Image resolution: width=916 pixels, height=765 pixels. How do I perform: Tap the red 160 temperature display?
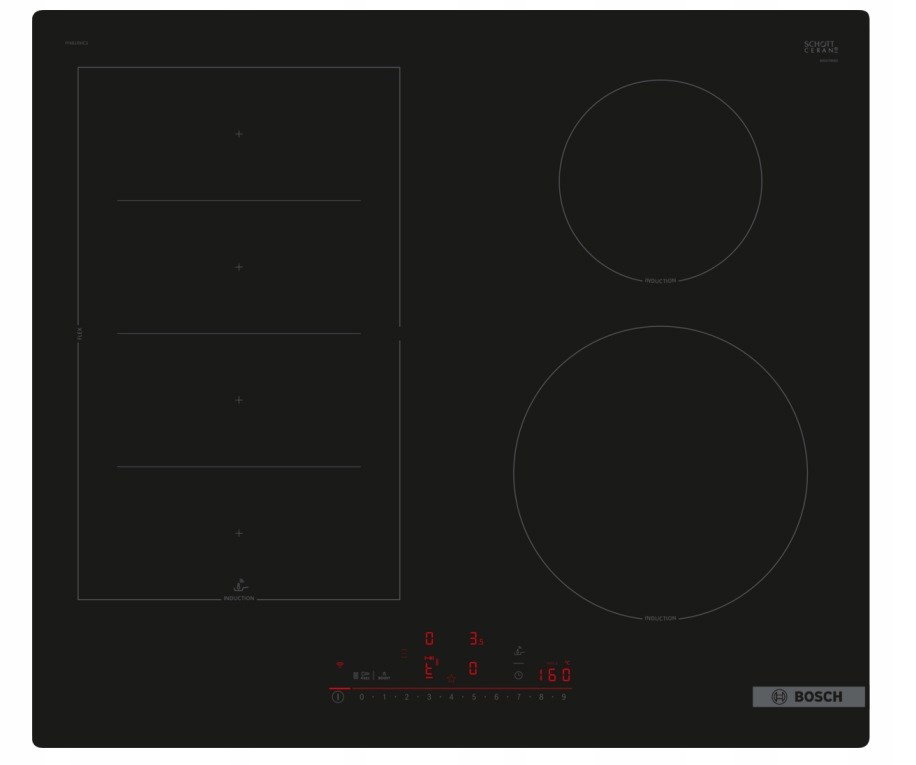tap(554, 674)
